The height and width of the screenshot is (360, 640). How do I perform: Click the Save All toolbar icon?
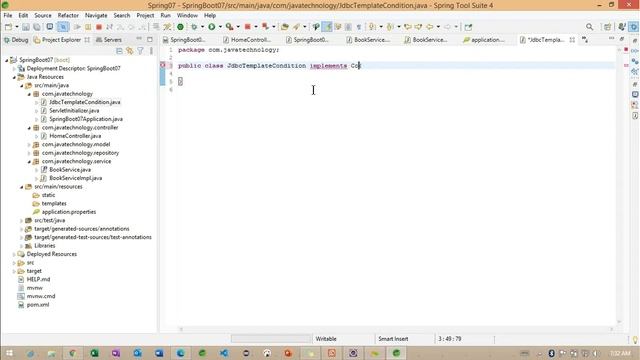click(37, 27)
